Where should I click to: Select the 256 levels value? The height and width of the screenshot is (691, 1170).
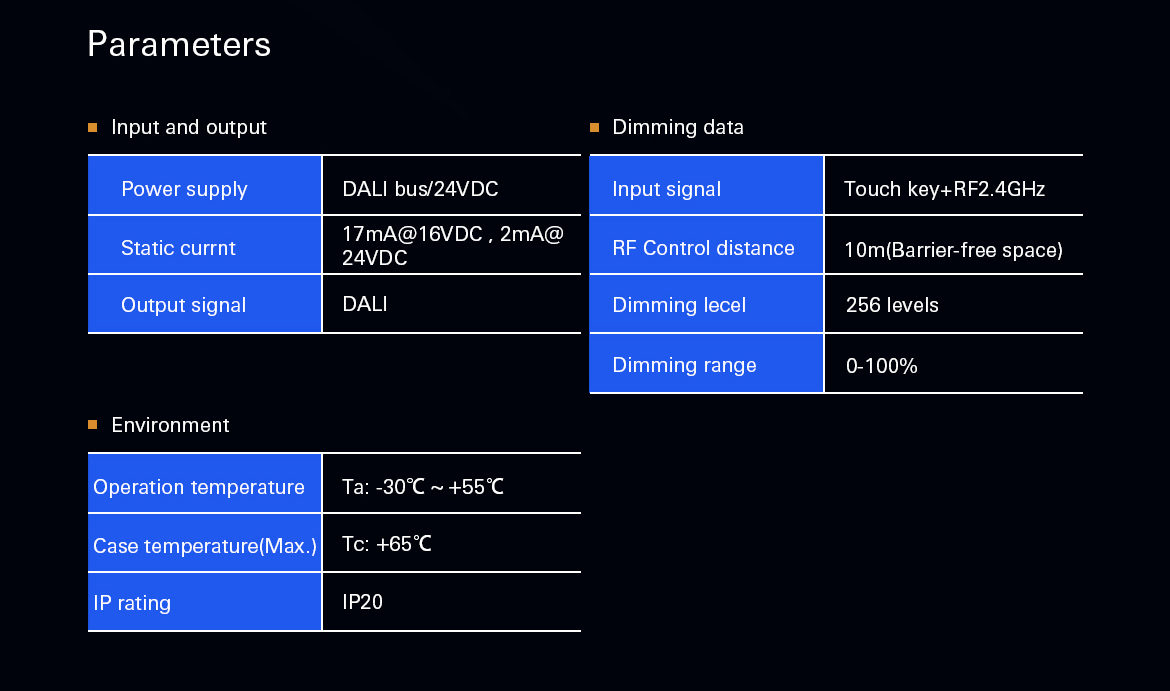892,305
